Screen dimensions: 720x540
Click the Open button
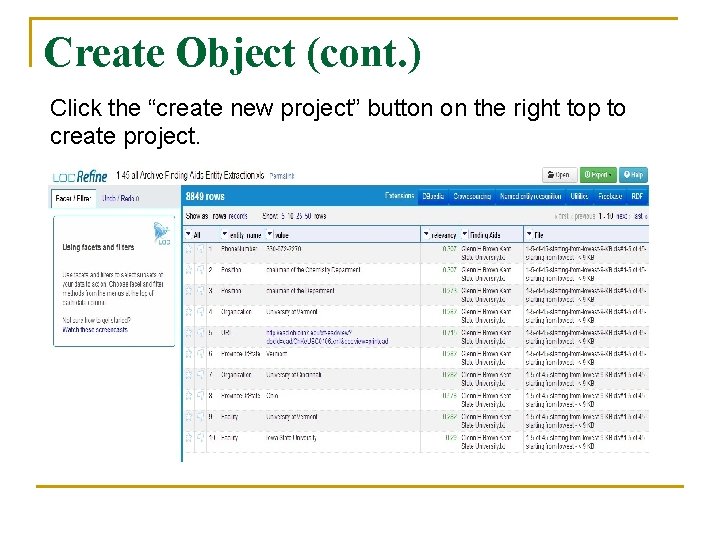559,175
